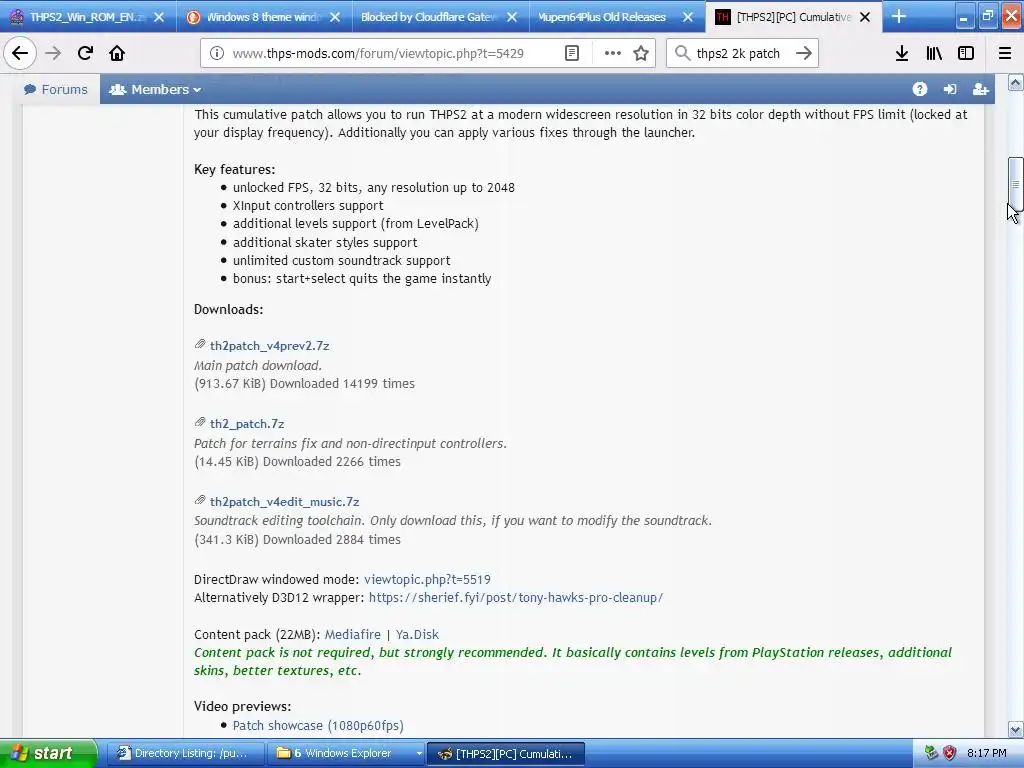Viewport: 1024px width, 768px height.
Task: Click the 'Key features:' heading text
Action: [234, 169]
